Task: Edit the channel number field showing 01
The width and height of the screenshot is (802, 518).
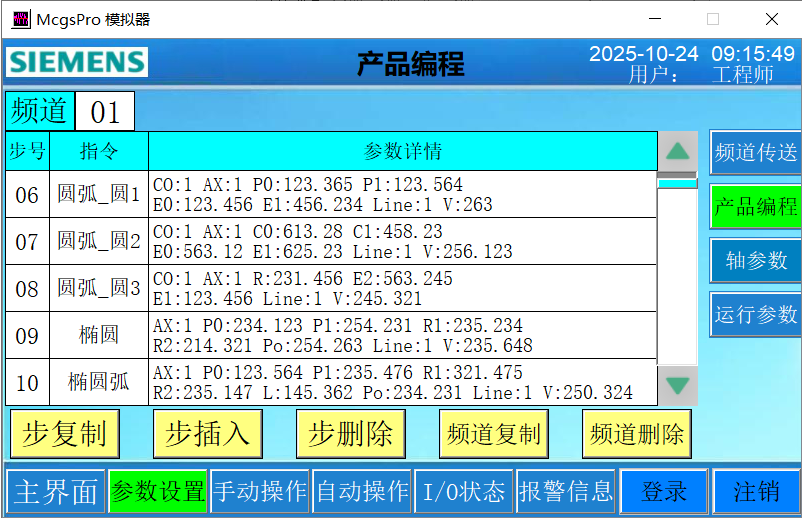Action: (105, 111)
